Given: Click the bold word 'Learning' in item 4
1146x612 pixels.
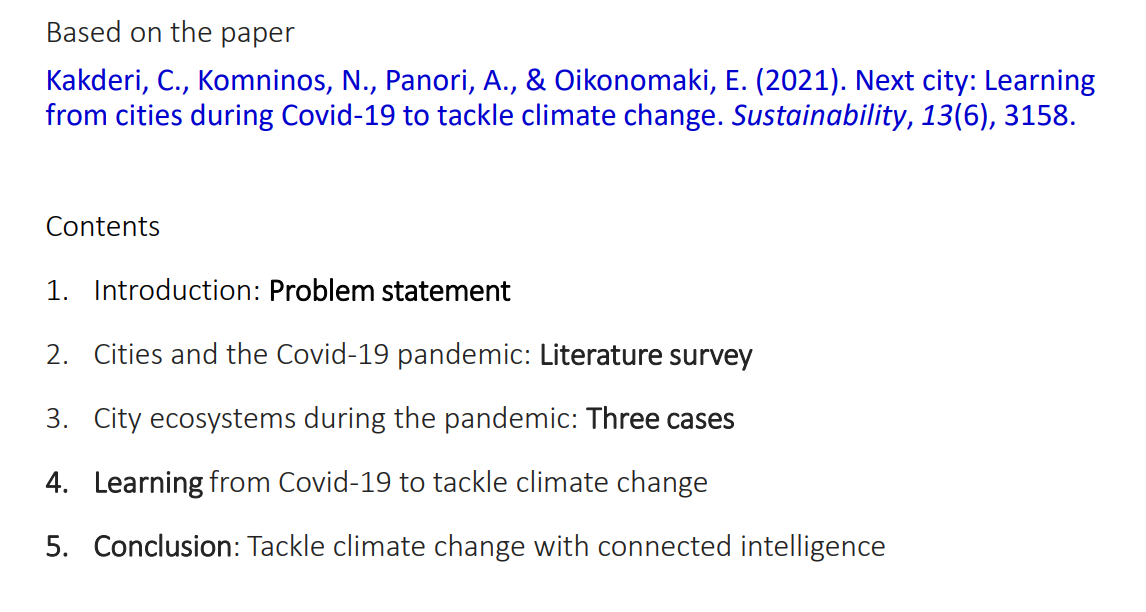Looking at the screenshot, I should point(148,483).
